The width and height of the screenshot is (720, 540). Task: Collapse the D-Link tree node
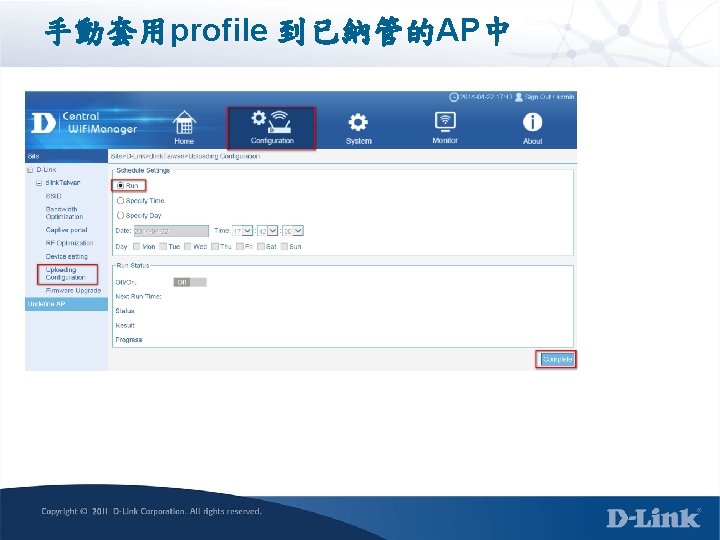pos(30,170)
